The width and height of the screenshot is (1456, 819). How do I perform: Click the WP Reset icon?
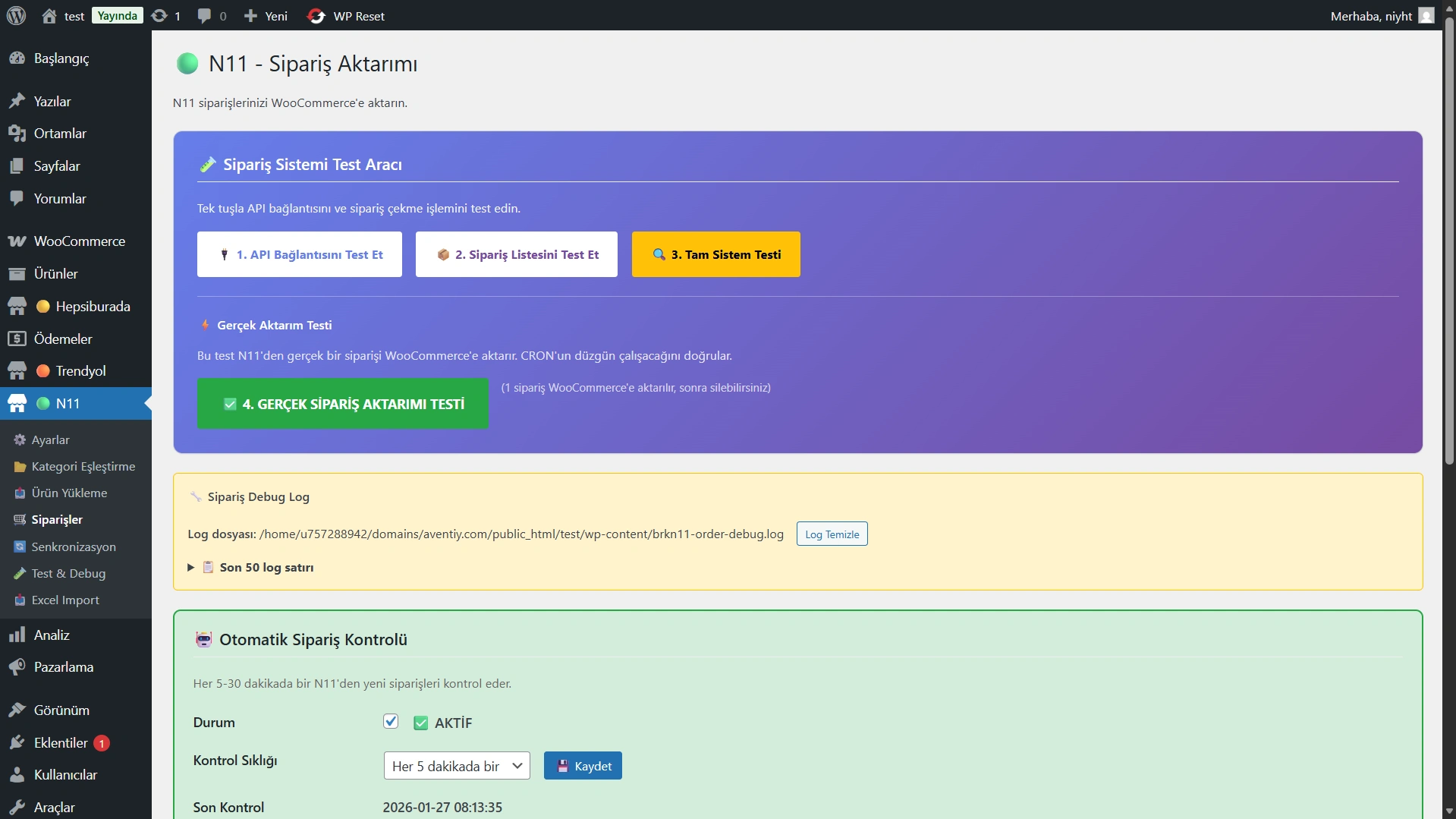tap(316, 16)
